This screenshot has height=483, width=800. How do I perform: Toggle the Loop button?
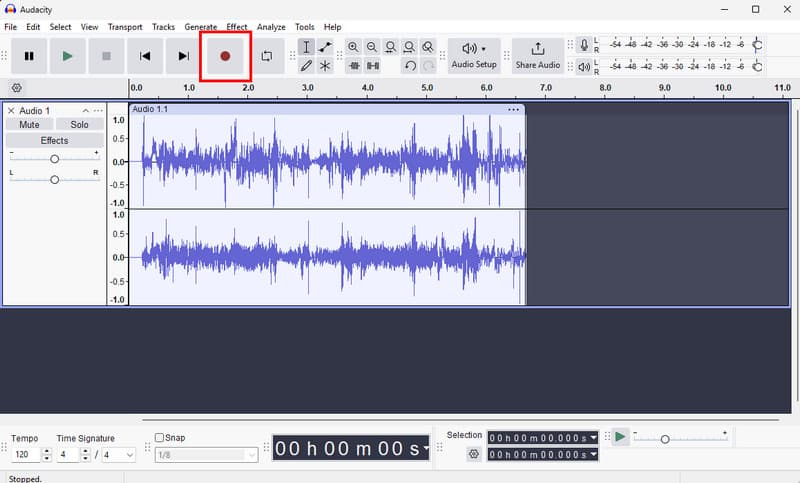267,56
